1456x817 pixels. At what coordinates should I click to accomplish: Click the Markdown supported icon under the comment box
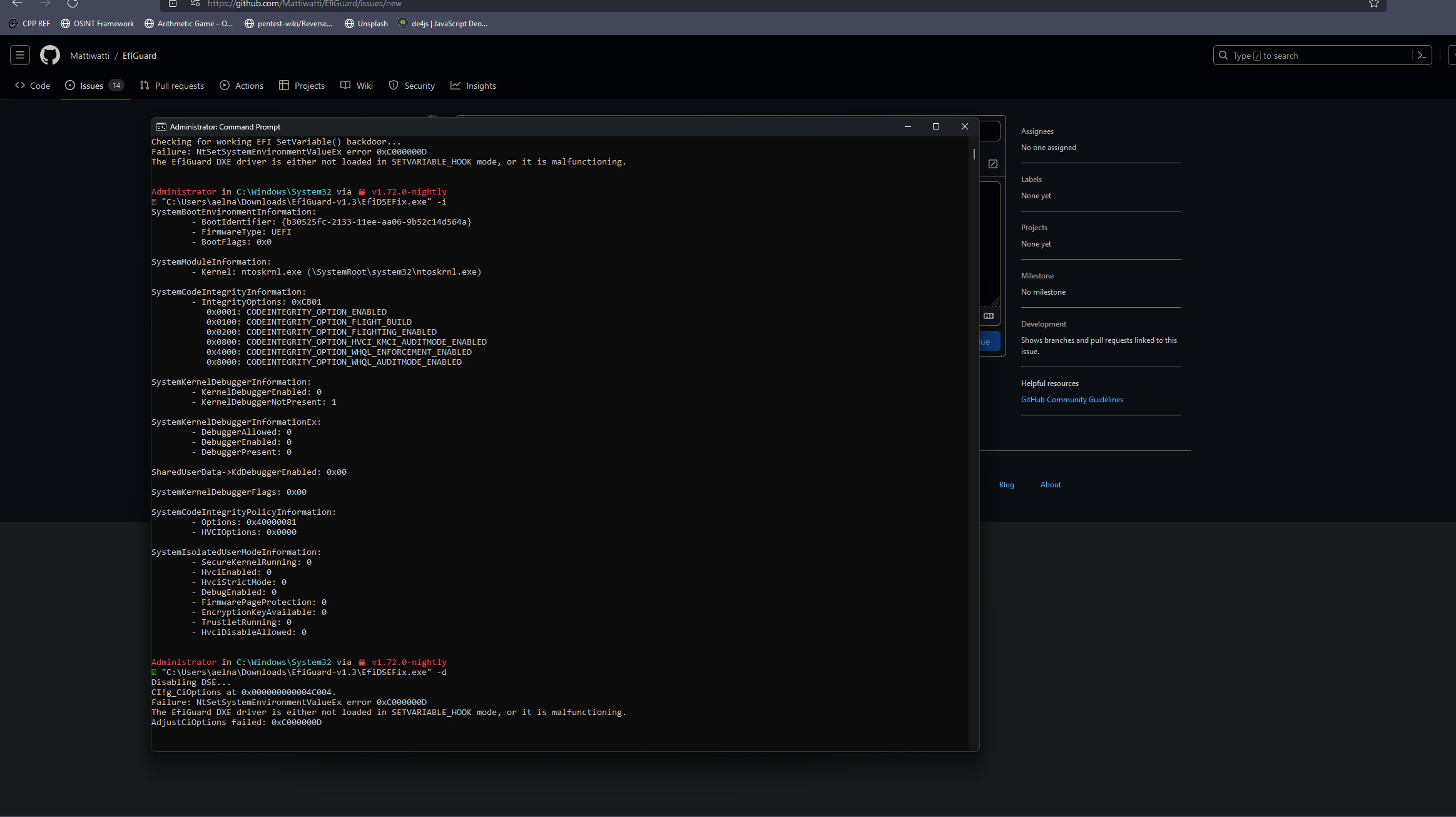(989, 316)
